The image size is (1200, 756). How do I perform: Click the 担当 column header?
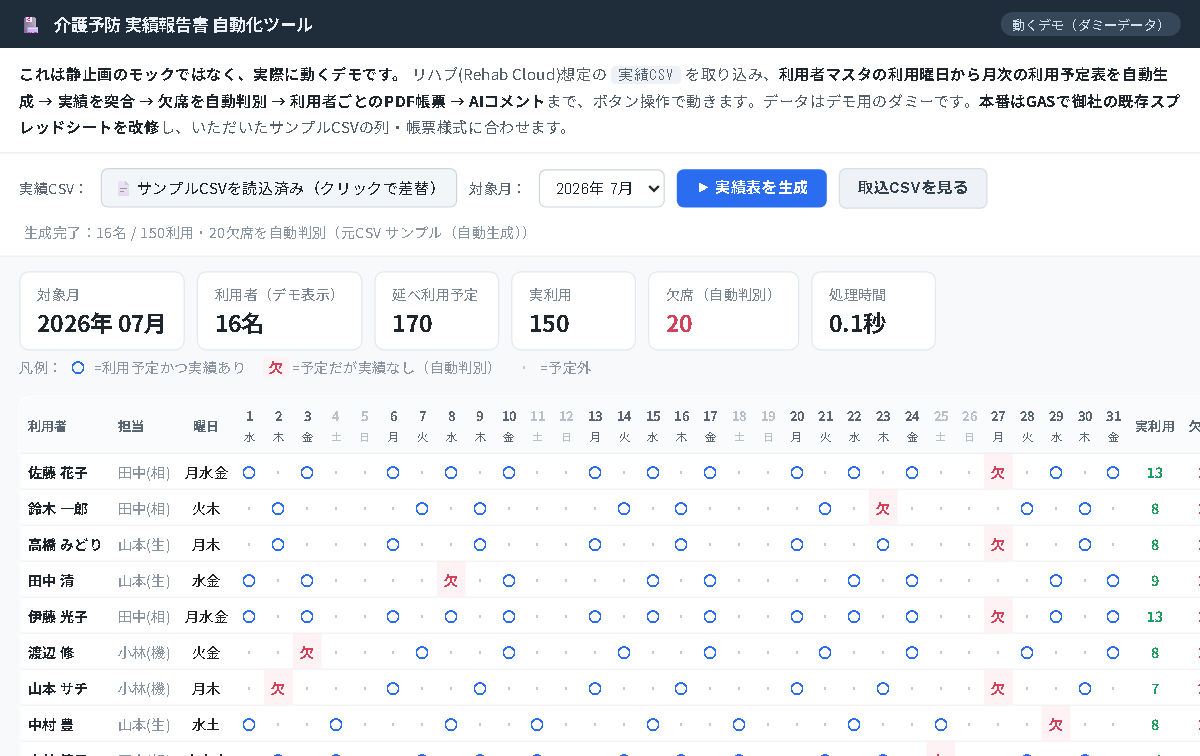coord(131,426)
